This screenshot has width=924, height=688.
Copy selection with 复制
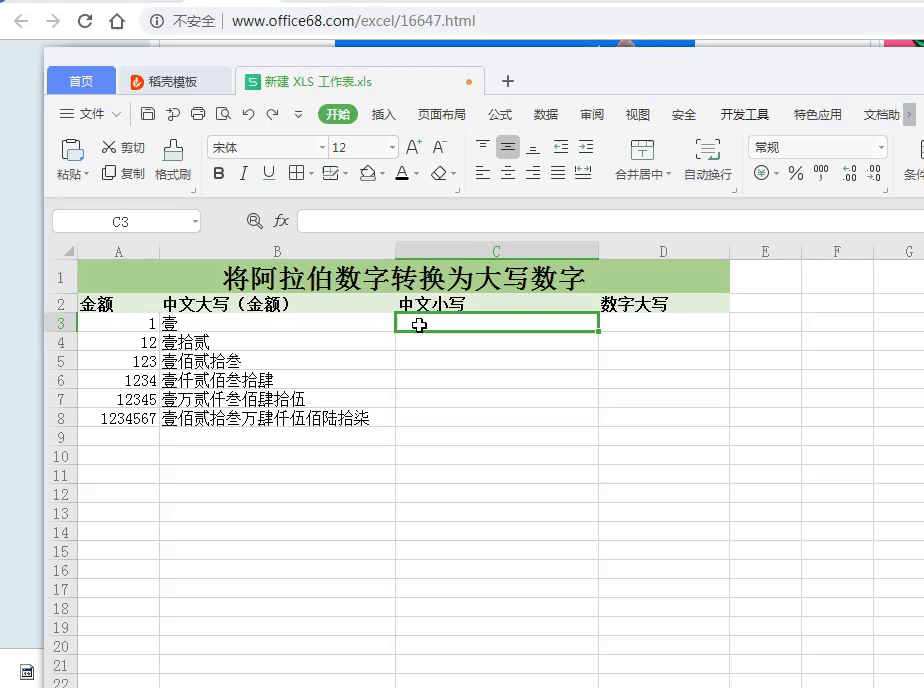pos(123,173)
